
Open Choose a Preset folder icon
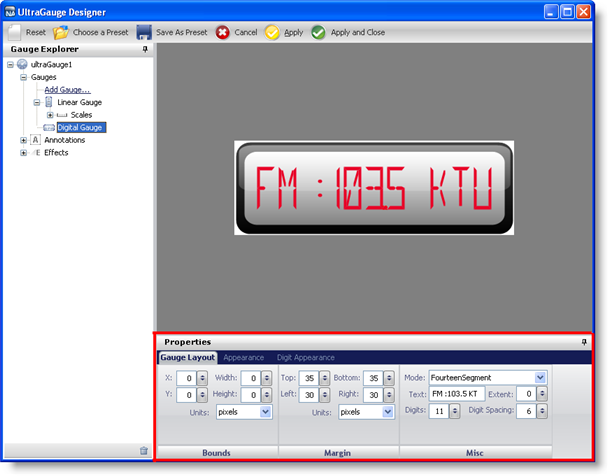[61, 32]
